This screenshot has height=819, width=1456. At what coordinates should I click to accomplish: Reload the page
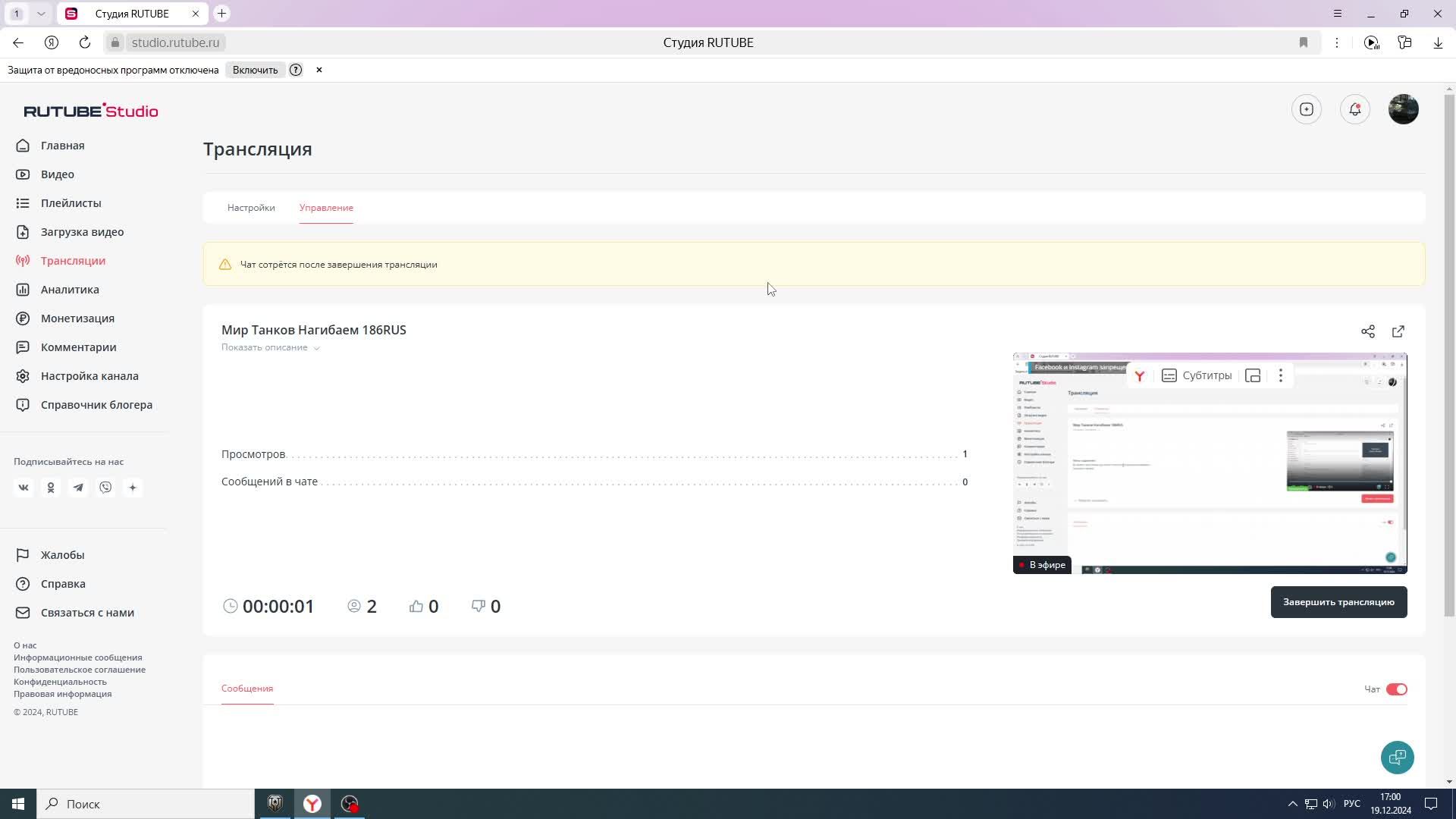85,42
